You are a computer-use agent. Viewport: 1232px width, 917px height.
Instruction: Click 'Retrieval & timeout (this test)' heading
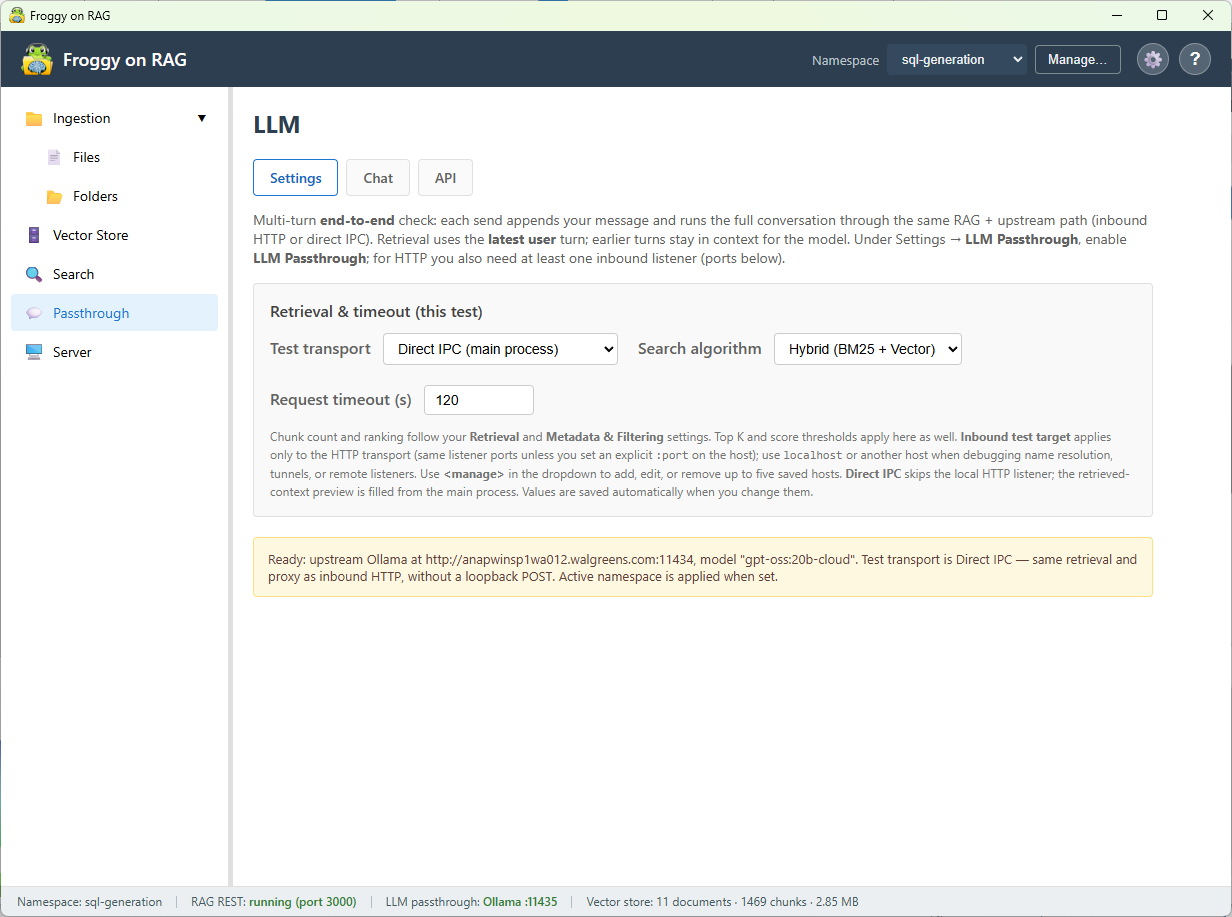pos(376,311)
